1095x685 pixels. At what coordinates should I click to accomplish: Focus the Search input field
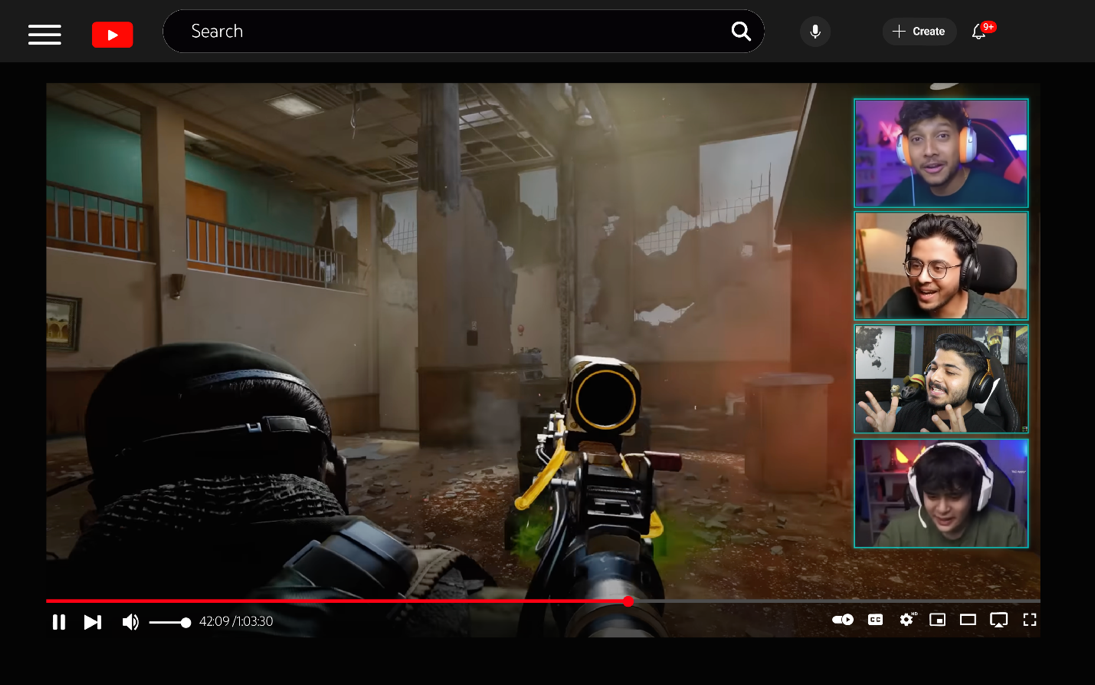[x=463, y=31]
